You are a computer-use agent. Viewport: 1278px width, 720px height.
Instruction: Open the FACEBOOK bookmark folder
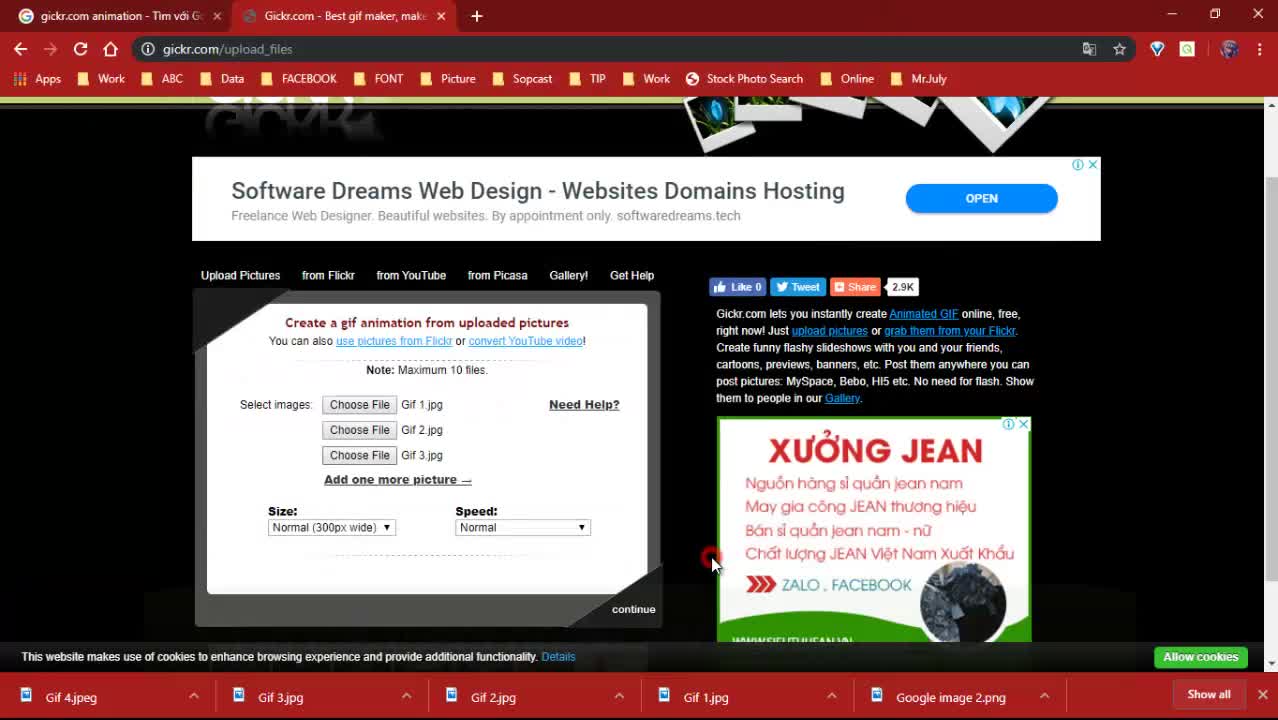pos(298,79)
